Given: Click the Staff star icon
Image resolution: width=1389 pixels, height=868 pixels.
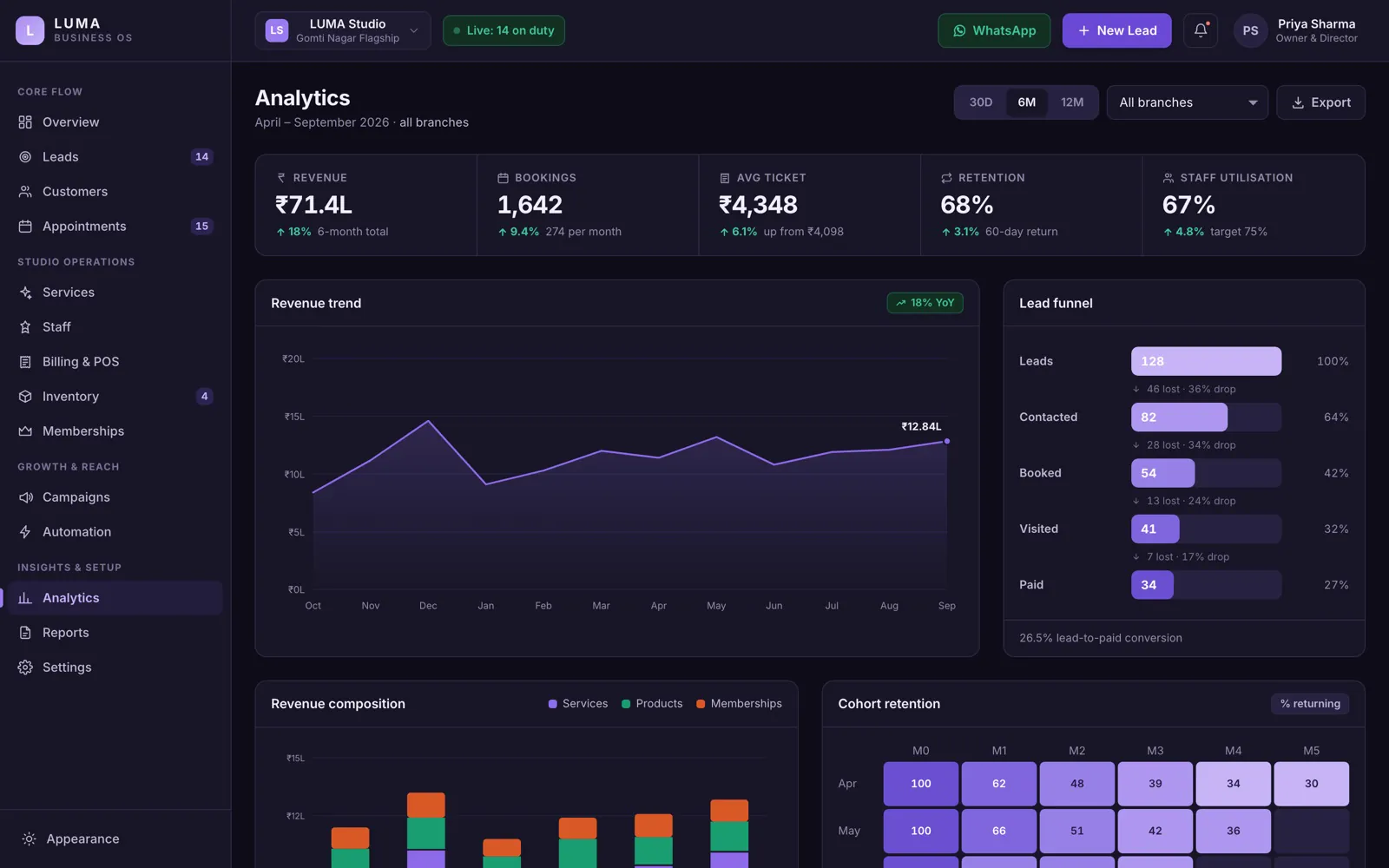Looking at the screenshot, I should click(x=25, y=327).
